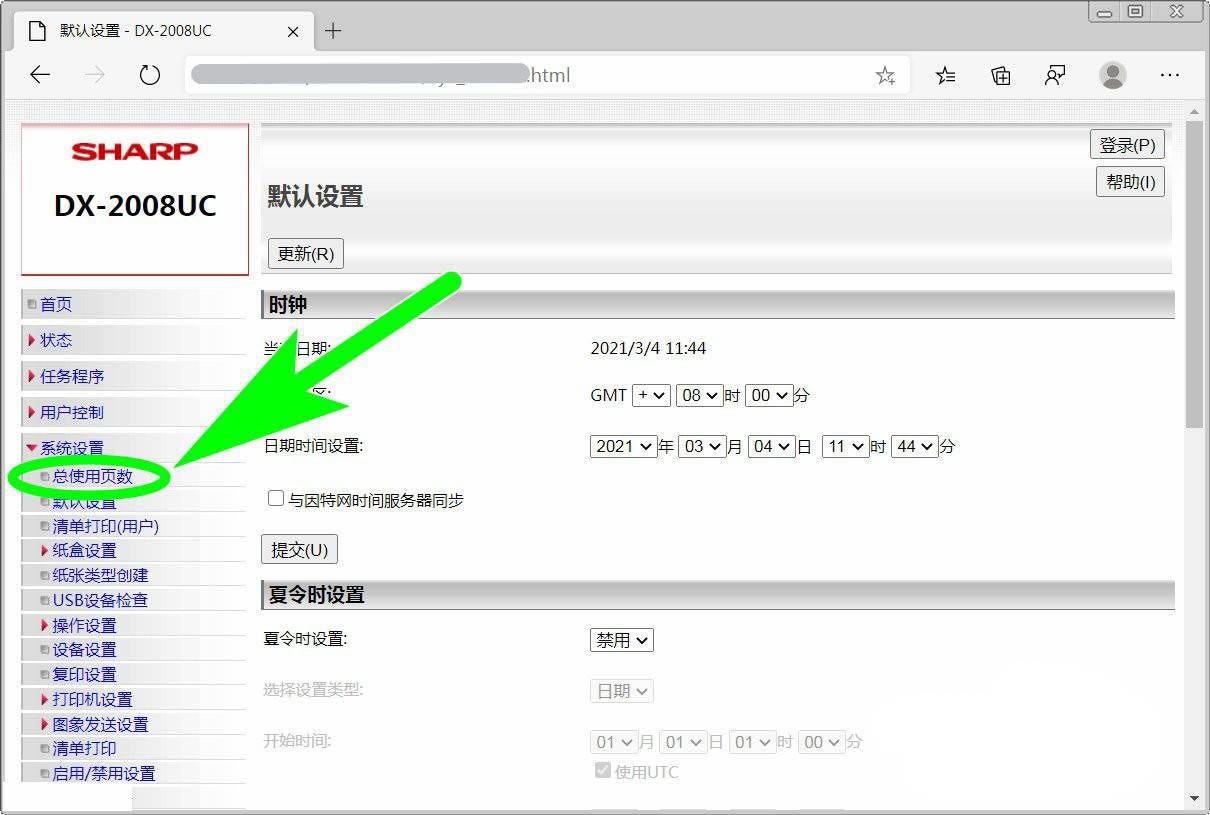Open the day 04 dropdown

pyautogui.click(x=772, y=446)
